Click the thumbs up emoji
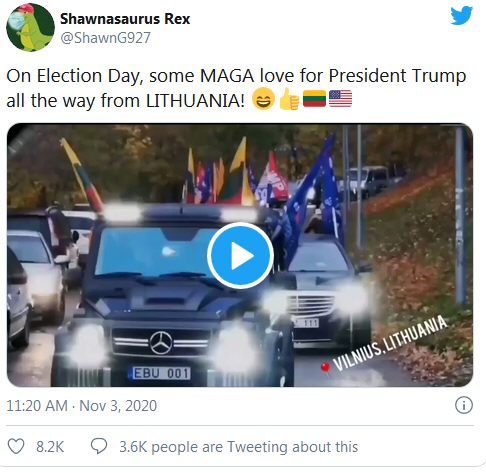Viewport: 486px width, 473px height. [289, 99]
